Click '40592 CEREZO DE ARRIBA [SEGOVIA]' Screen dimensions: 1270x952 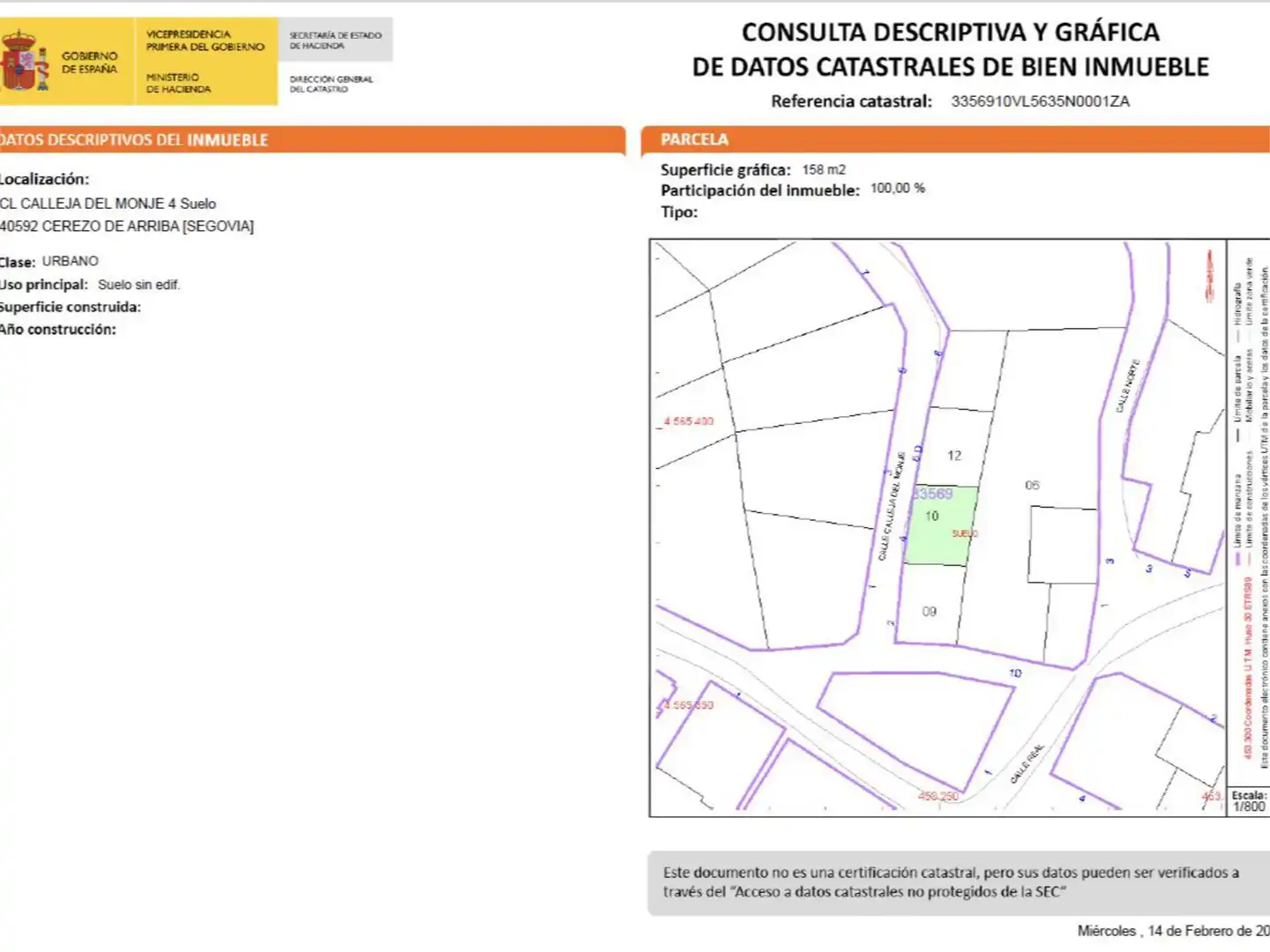tap(126, 227)
